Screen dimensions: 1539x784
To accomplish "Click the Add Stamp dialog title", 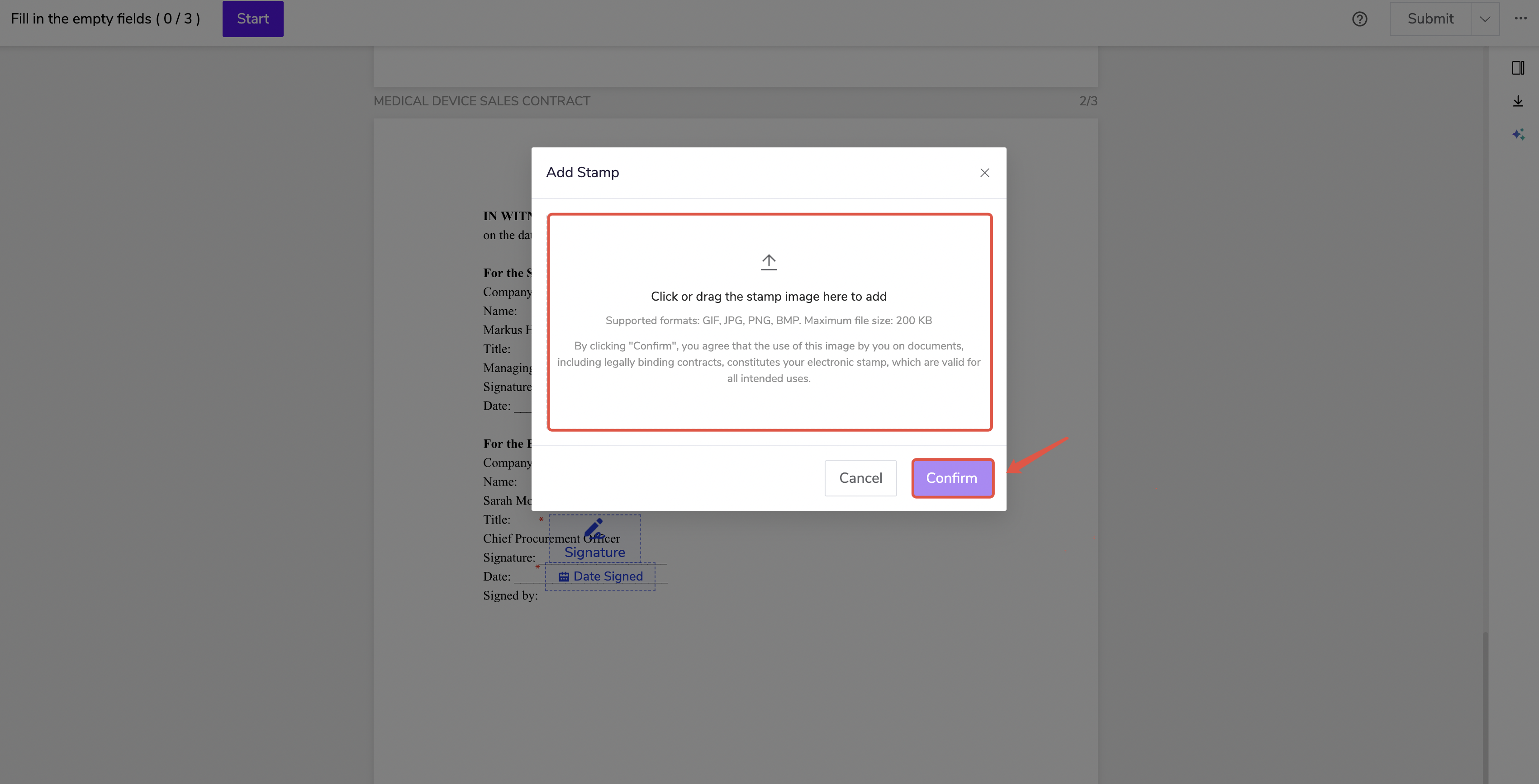I will (583, 173).
